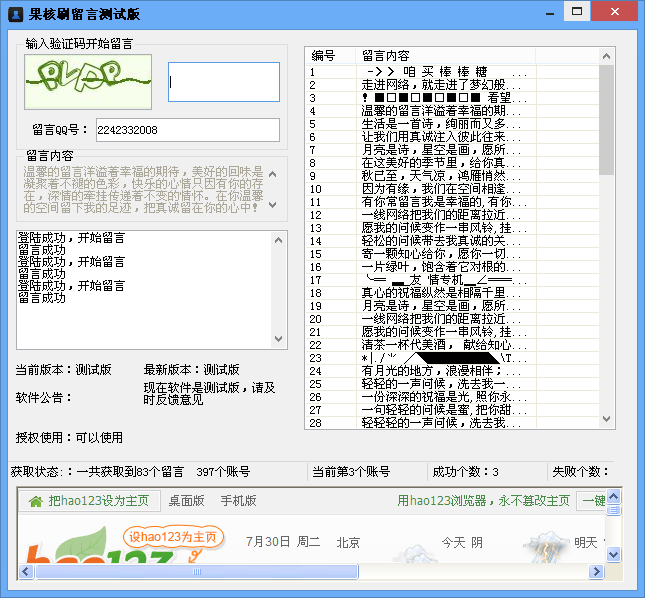Screen dimensions: 645x598
Task: Select row 11 有你常留言我是幸福的
Action: pyautogui.click(x=452, y=202)
